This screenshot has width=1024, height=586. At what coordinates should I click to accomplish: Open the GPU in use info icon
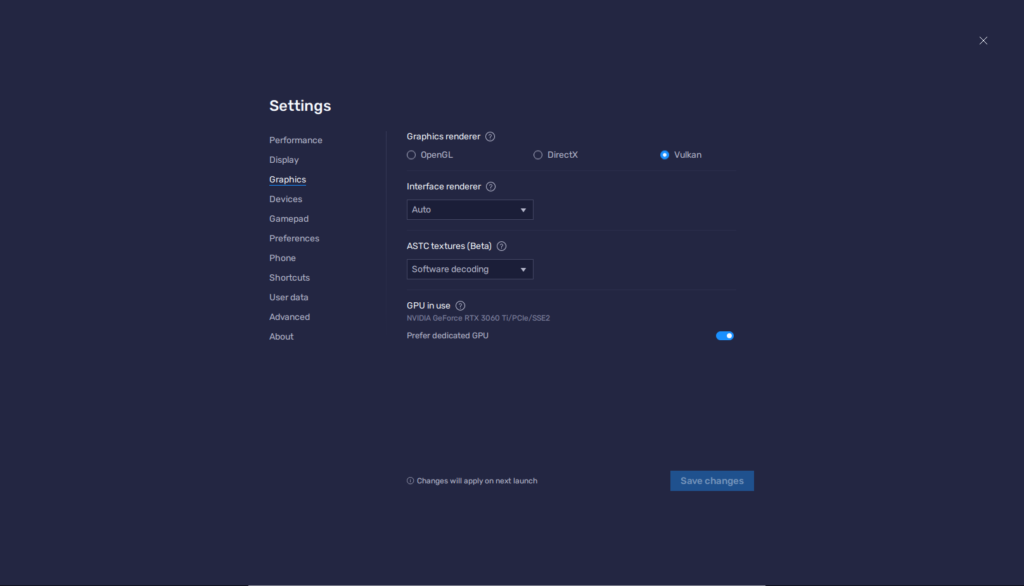(x=460, y=305)
